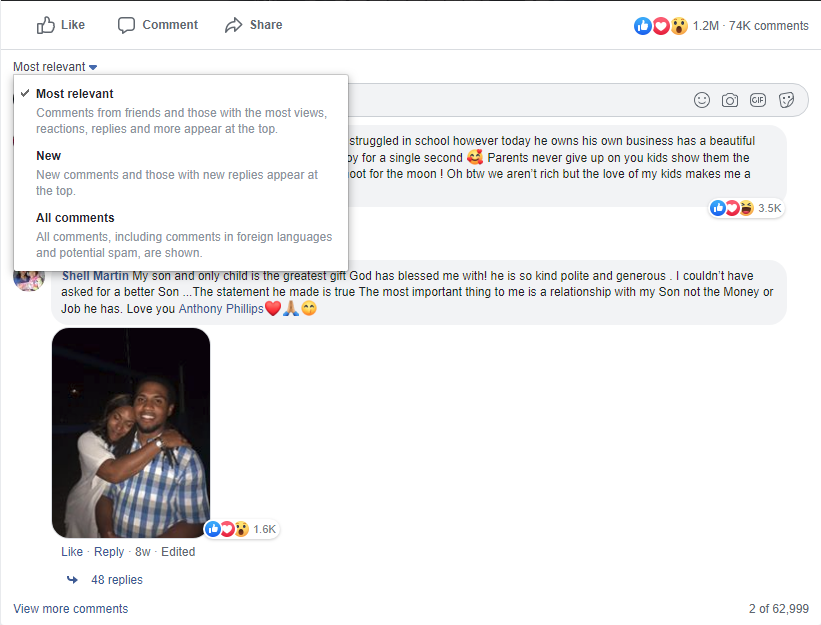View the 1.6K reactions on photo comment
This screenshot has width=821, height=625.
pyautogui.click(x=242, y=529)
